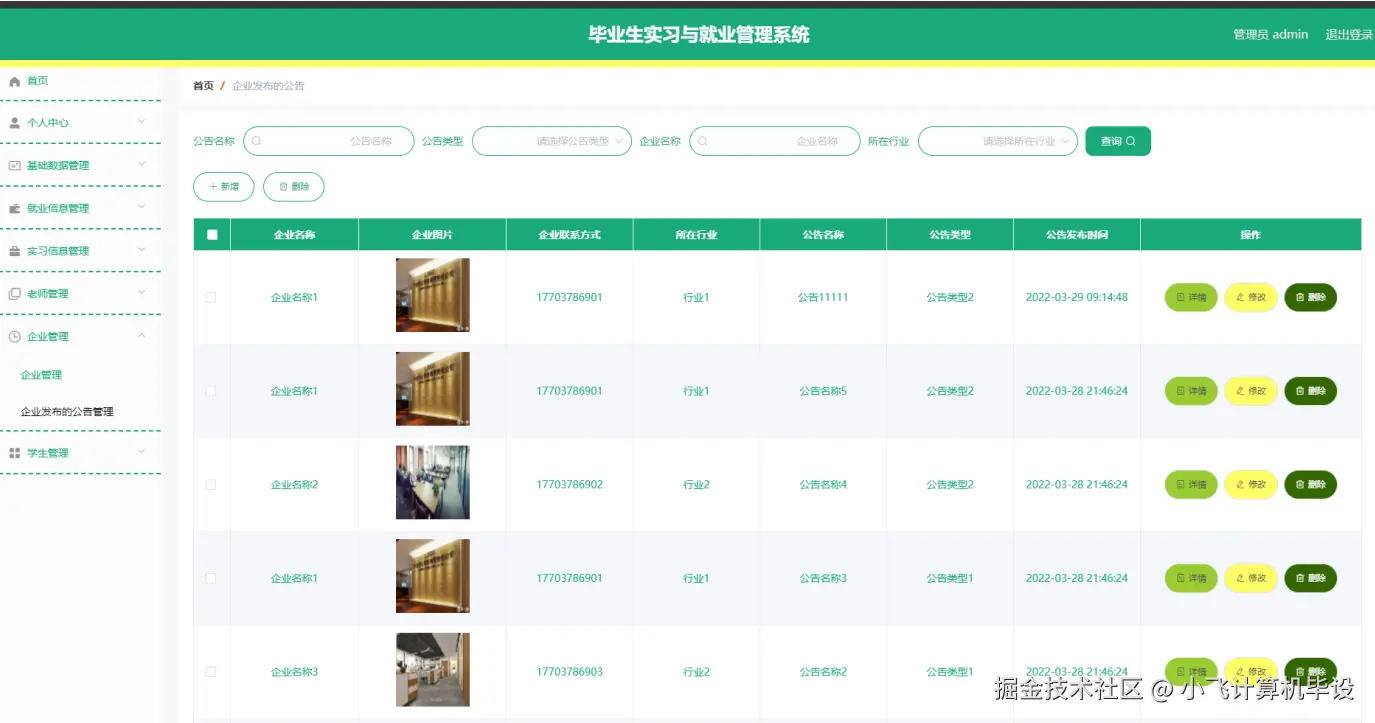Click 修改 for row 公告11111
This screenshot has width=1375, height=723.
pyautogui.click(x=1251, y=297)
